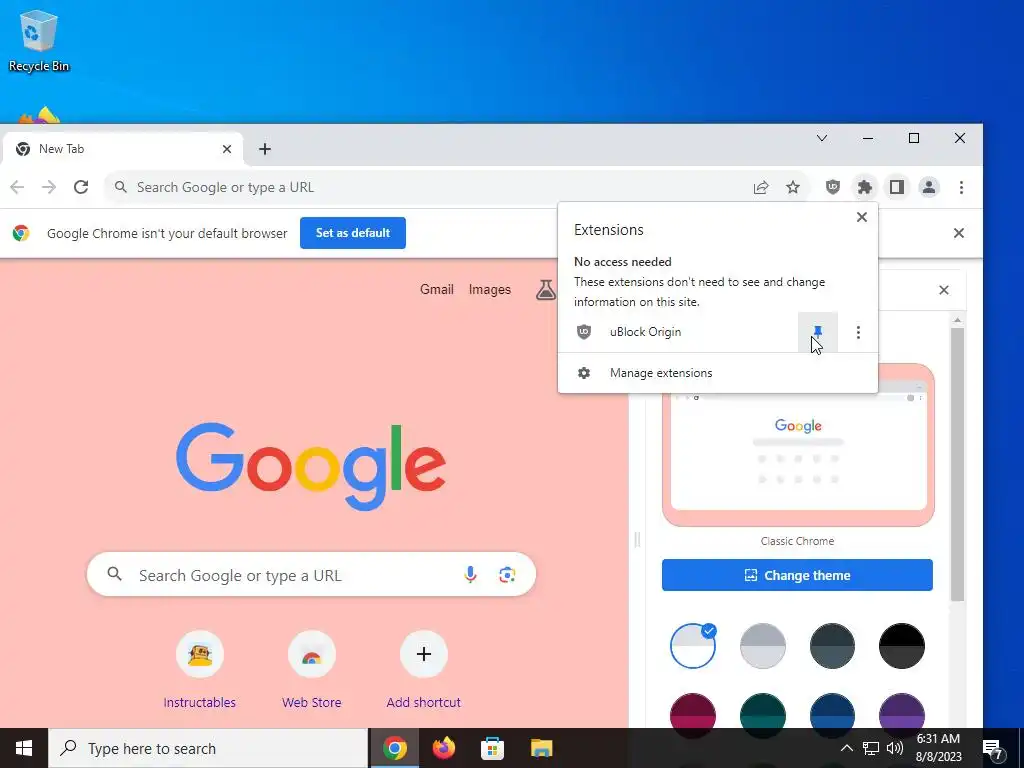Select the New Tab tab
Viewport: 1024px width, 768px height.
point(123,149)
